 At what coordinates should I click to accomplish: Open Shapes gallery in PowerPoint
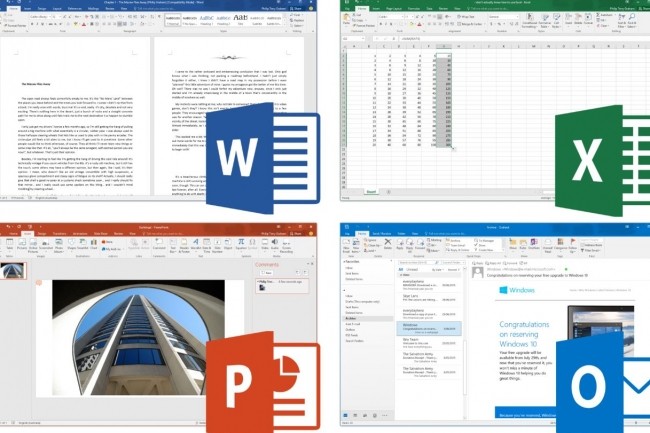point(71,244)
